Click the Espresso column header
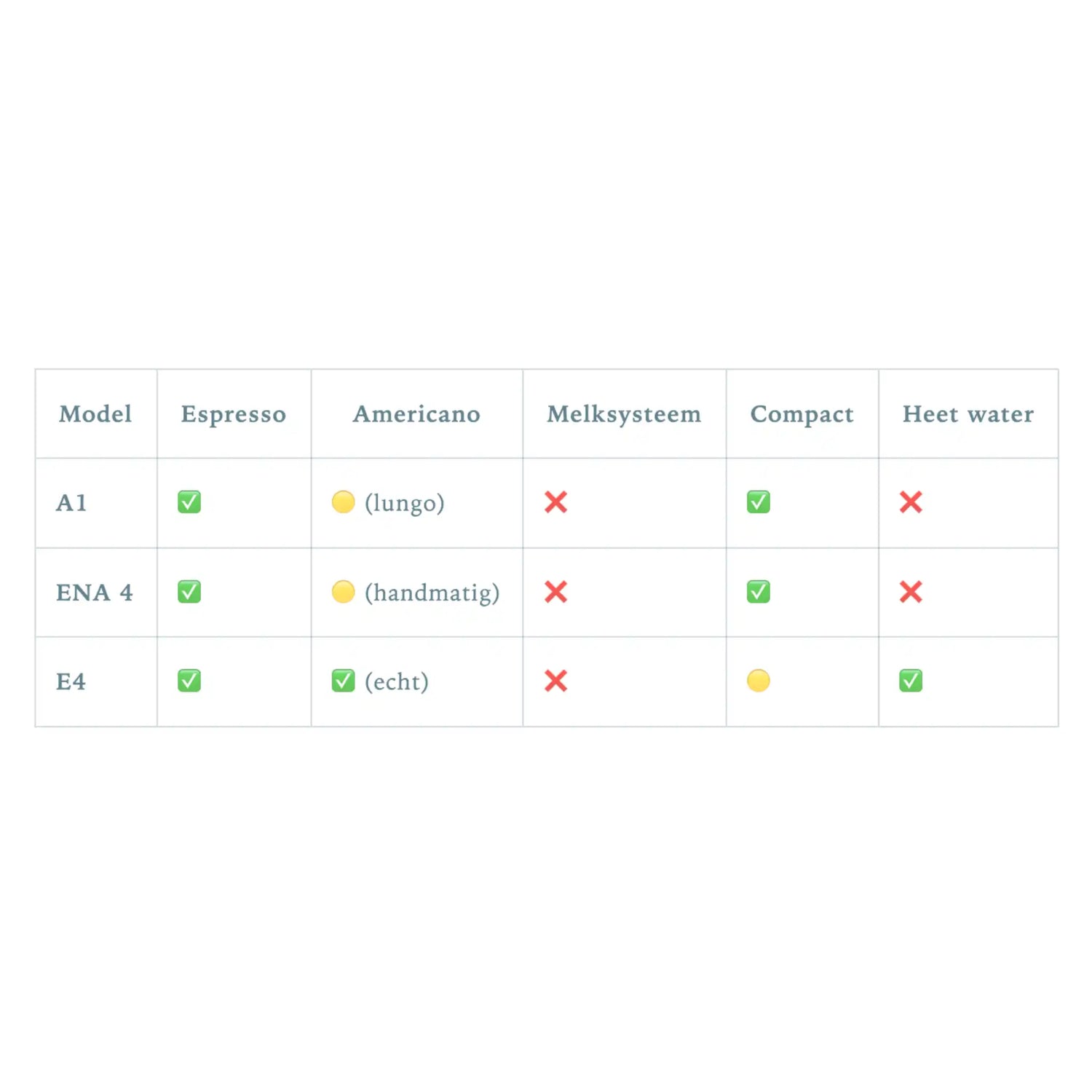Image resolution: width=1092 pixels, height=1092 pixels. click(233, 414)
